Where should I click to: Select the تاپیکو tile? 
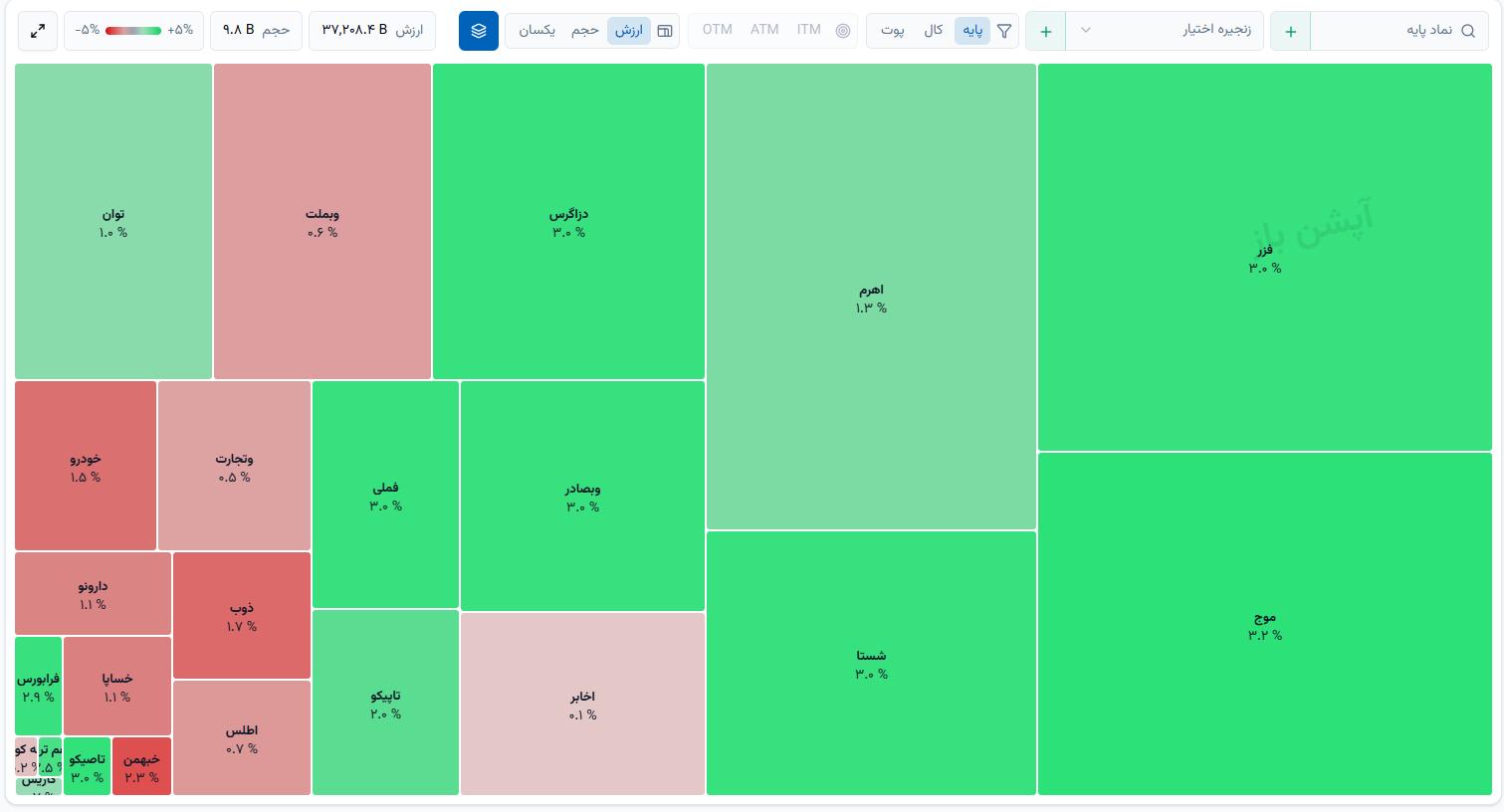coord(385,704)
